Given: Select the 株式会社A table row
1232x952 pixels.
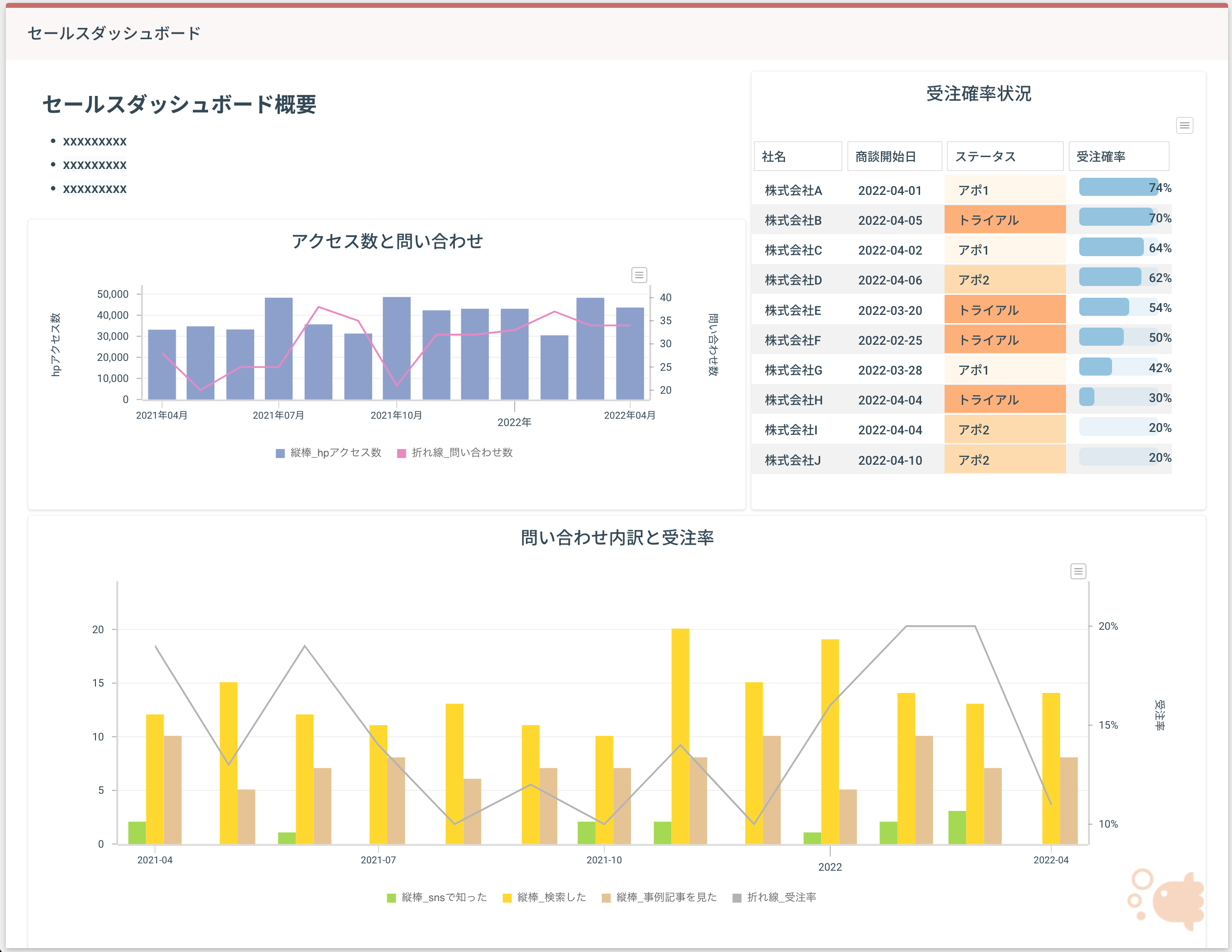Looking at the screenshot, I should pyautogui.click(x=793, y=190).
